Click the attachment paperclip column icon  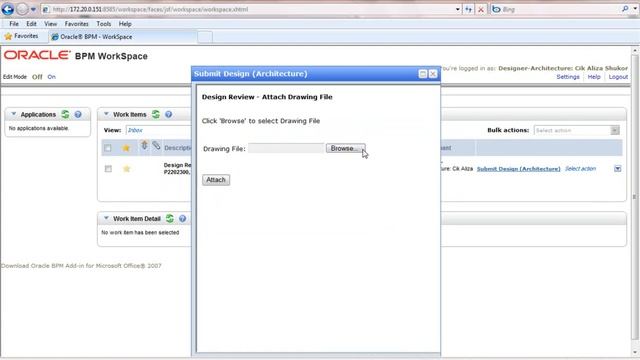coord(156,145)
